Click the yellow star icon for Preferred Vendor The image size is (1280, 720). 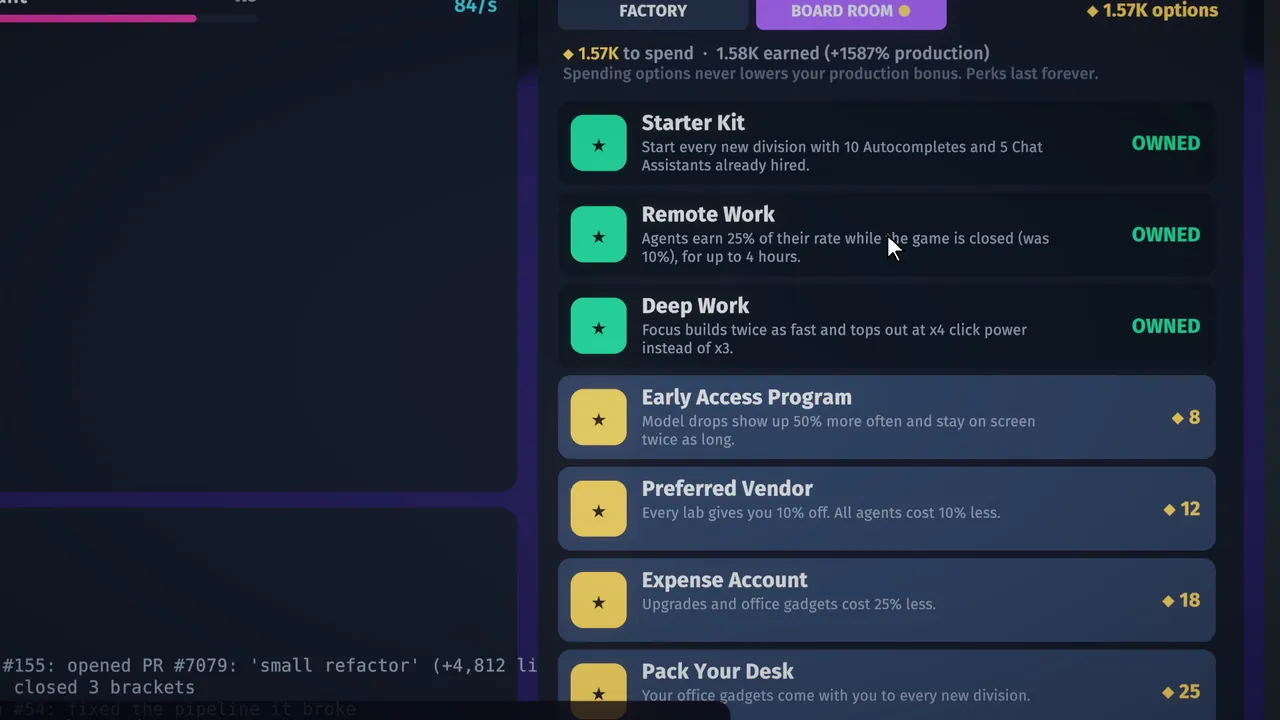click(x=598, y=510)
